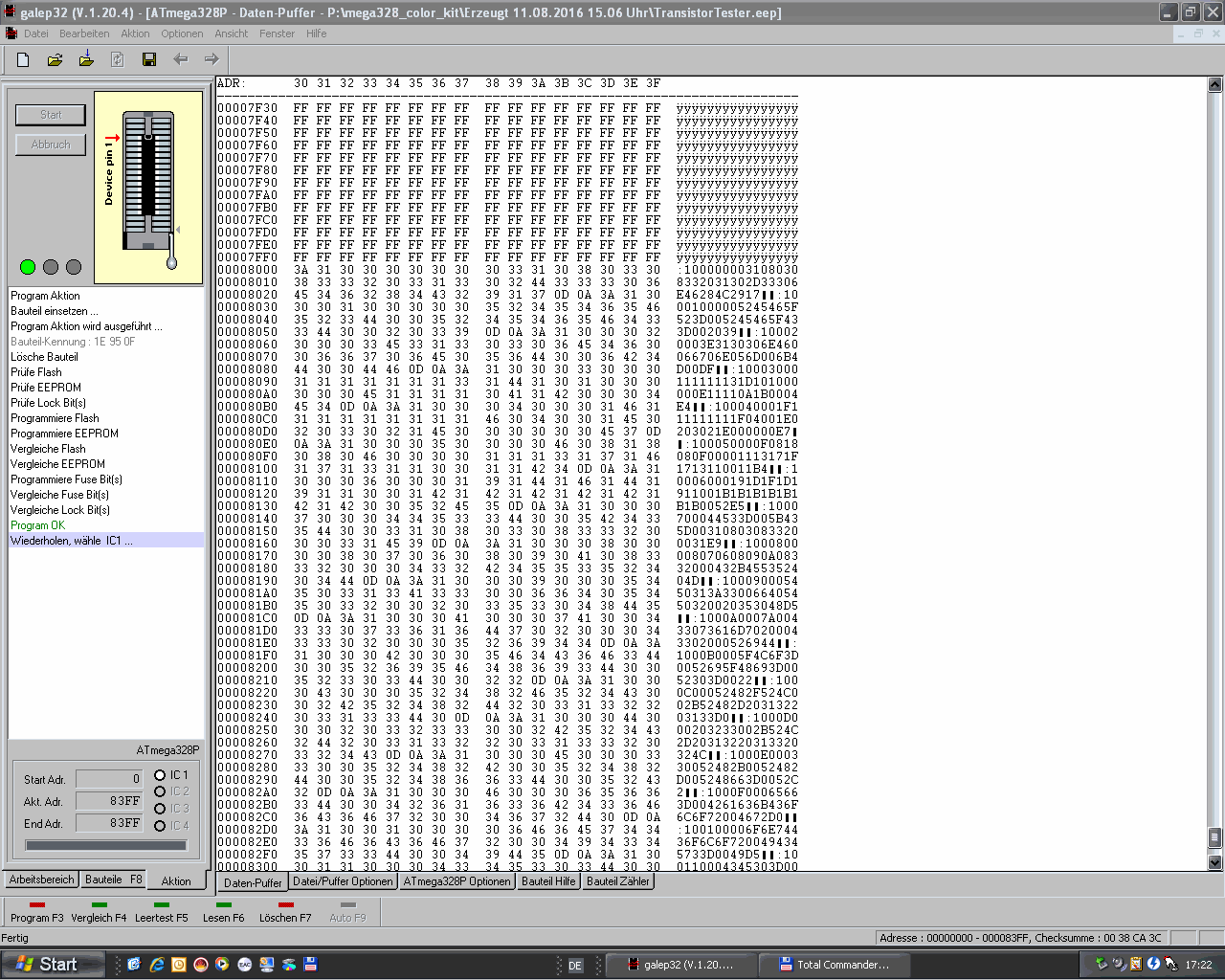This screenshot has width=1225, height=980.
Task: Click the hex view scrollbar down arrow
Action: point(1214,862)
